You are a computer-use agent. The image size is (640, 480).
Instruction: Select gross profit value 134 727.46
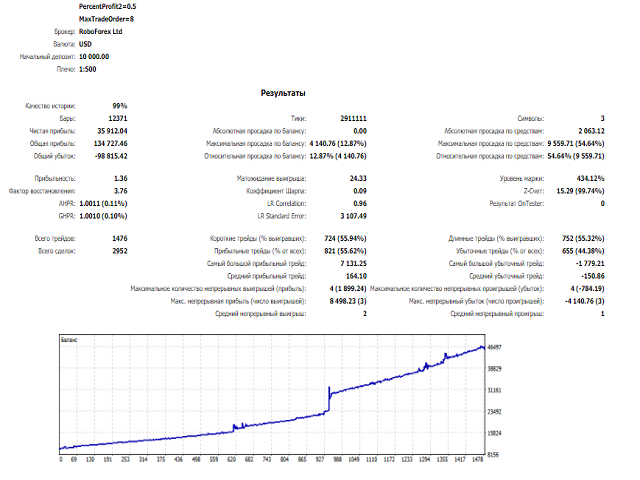(x=111, y=144)
